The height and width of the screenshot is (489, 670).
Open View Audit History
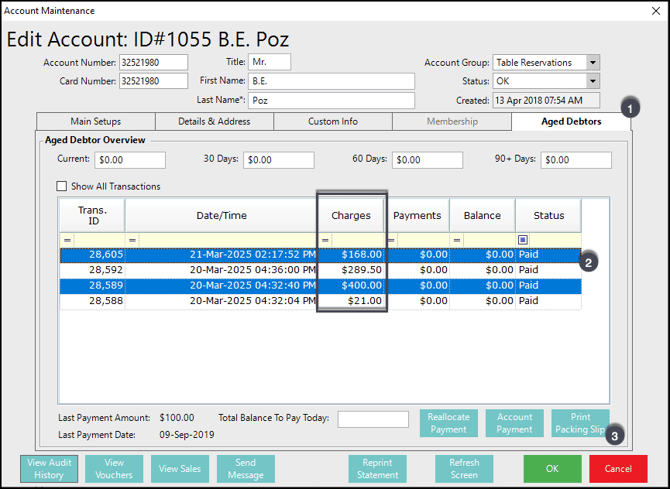[x=49, y=468]
